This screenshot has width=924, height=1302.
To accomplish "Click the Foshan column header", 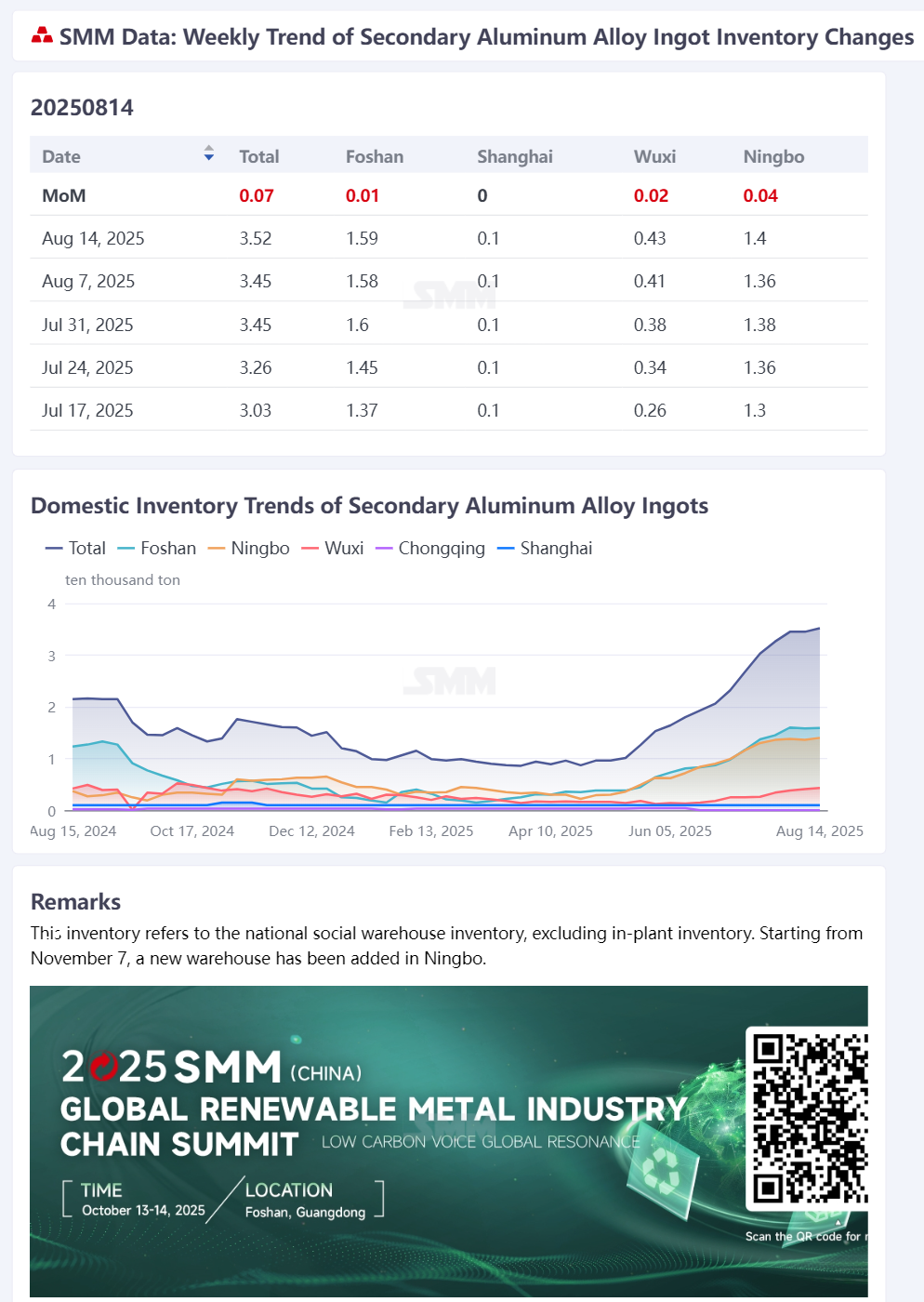I will [x=375, y=156].
